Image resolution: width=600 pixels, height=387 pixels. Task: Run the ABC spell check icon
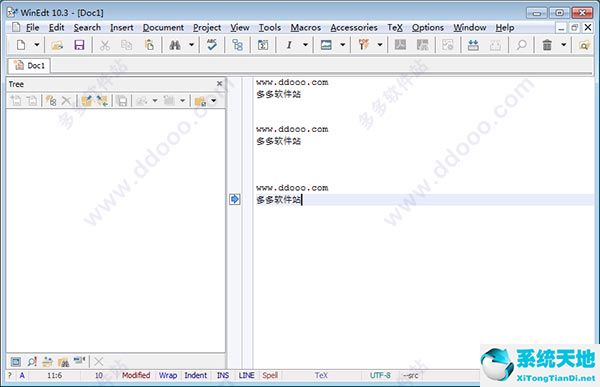click(212, 45)
